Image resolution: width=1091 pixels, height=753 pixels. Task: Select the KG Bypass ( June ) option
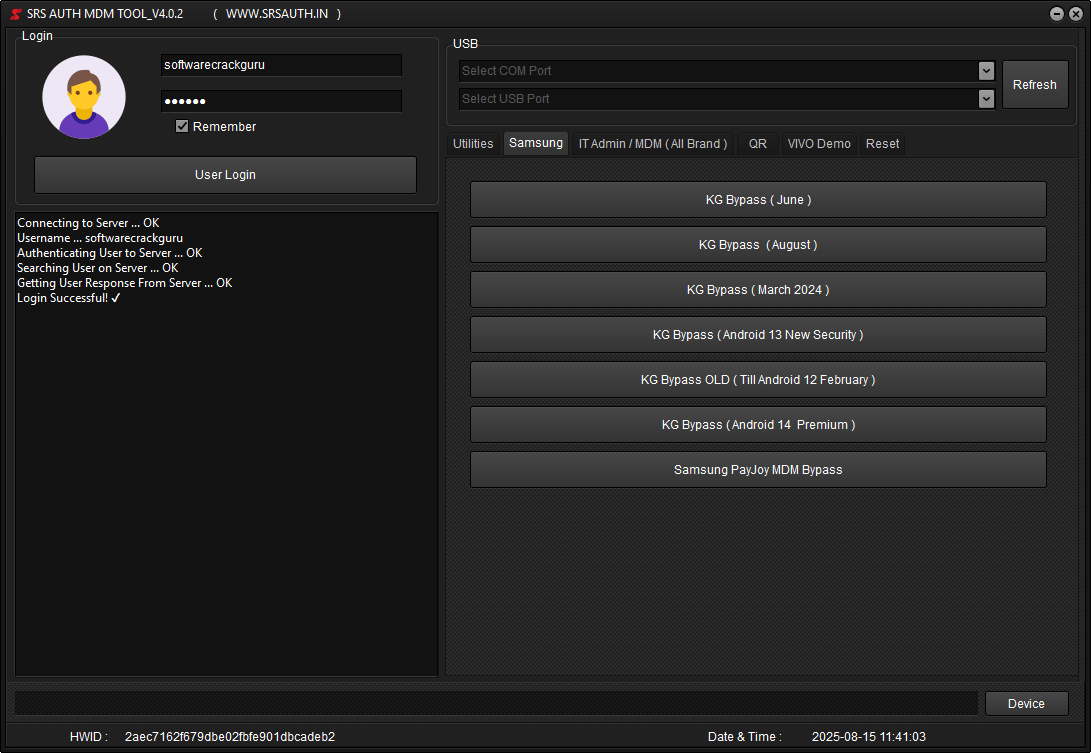click(x=757, y=199)
